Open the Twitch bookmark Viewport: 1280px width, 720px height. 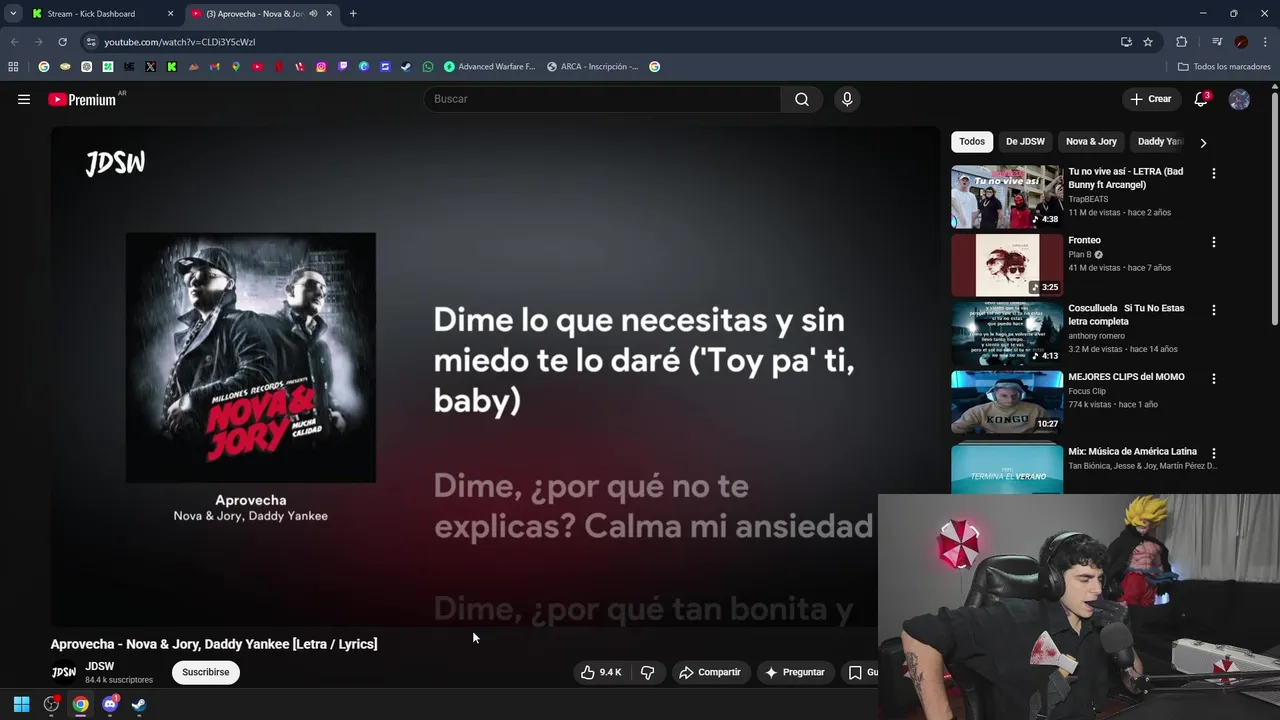tap(343, 67)
